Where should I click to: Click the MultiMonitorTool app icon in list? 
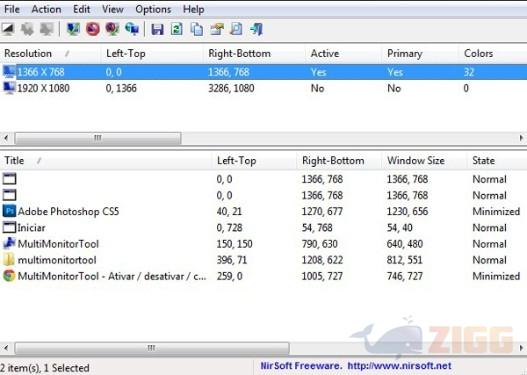coord(9,244)
